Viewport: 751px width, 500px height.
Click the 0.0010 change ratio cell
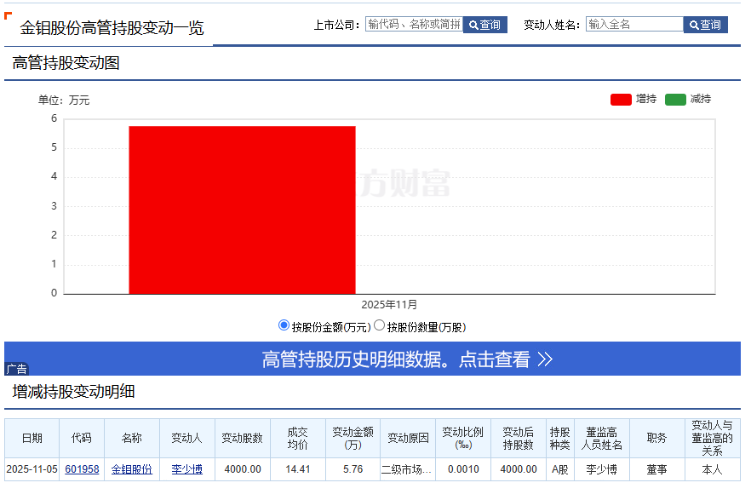[x=463, y=469]
